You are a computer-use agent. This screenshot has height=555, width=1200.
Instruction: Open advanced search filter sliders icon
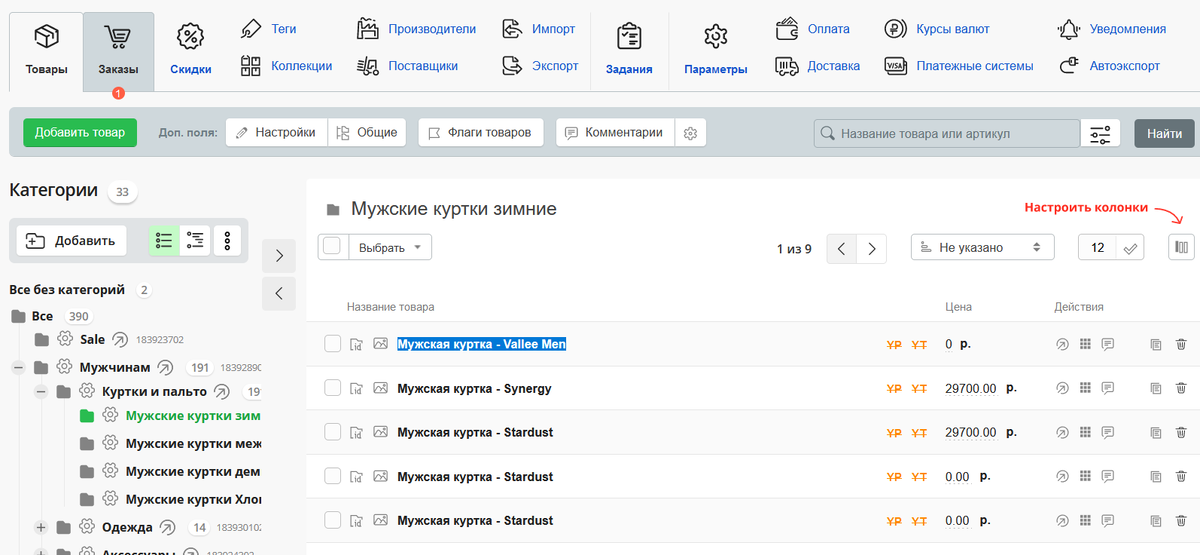[1101, 133]
